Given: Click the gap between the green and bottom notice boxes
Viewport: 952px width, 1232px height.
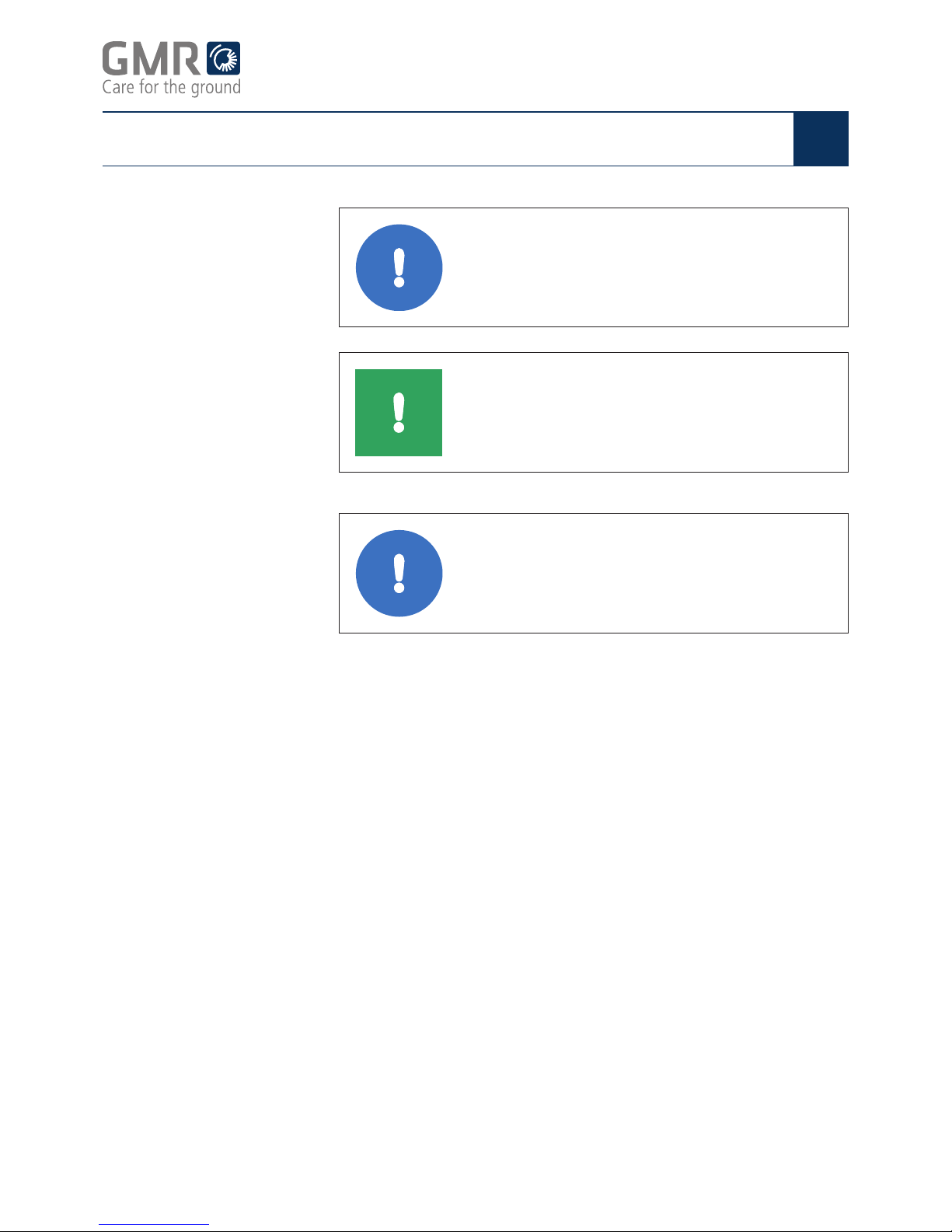Looking at the screenshot, I should [594, 493].
